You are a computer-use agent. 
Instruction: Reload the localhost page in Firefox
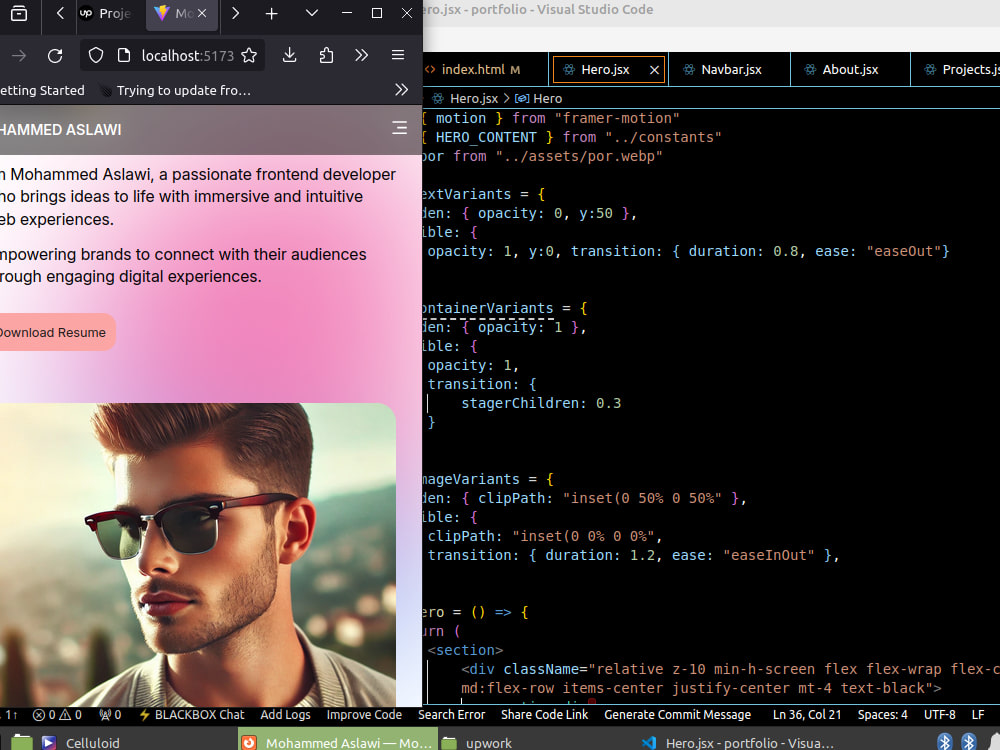coord(55,56)
